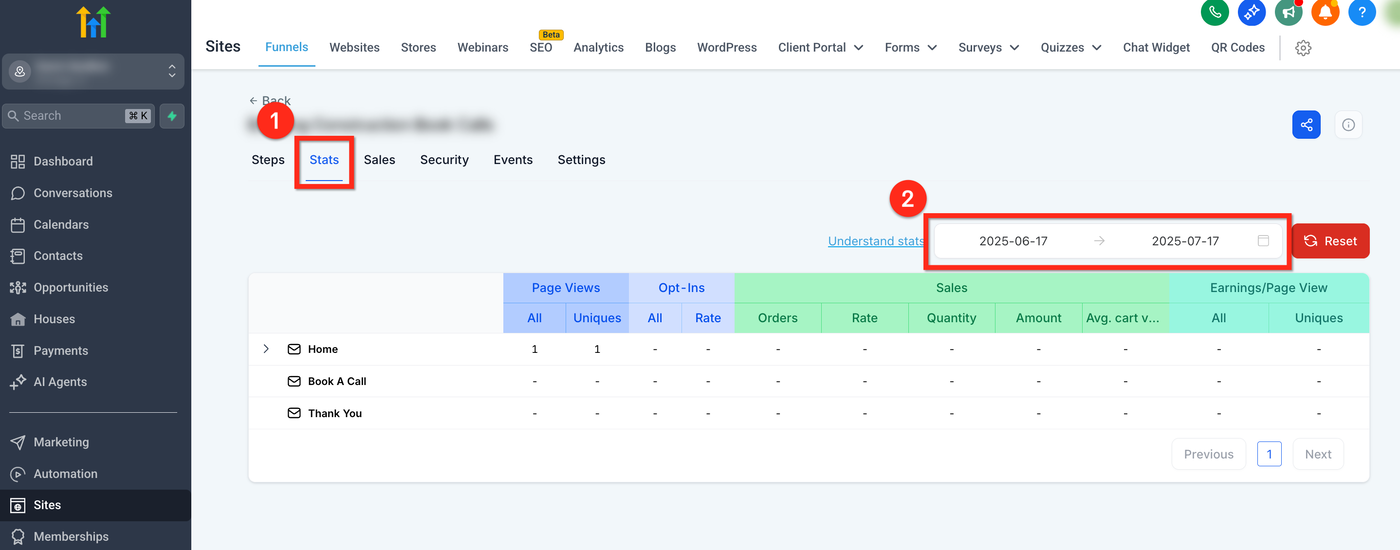Open the notifications bell icon
Image resolution: width=1400 pixels, height=550 pixels.
(x=1325, y=12)
